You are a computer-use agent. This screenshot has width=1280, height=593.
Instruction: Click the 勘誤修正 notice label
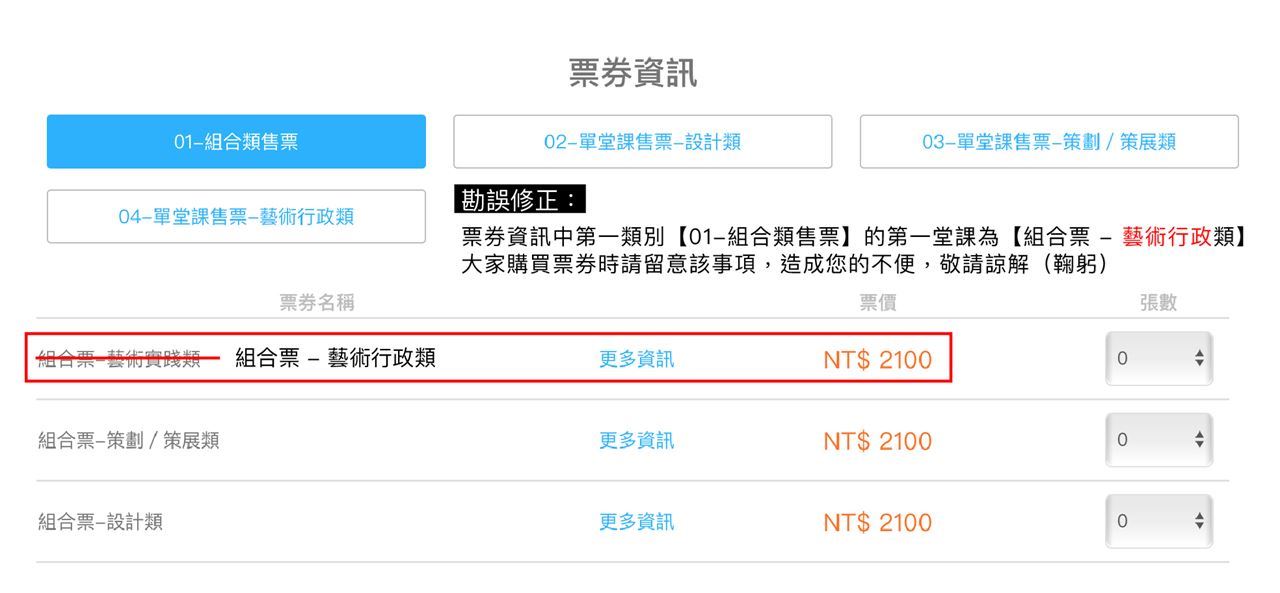(x=519, y=200)
